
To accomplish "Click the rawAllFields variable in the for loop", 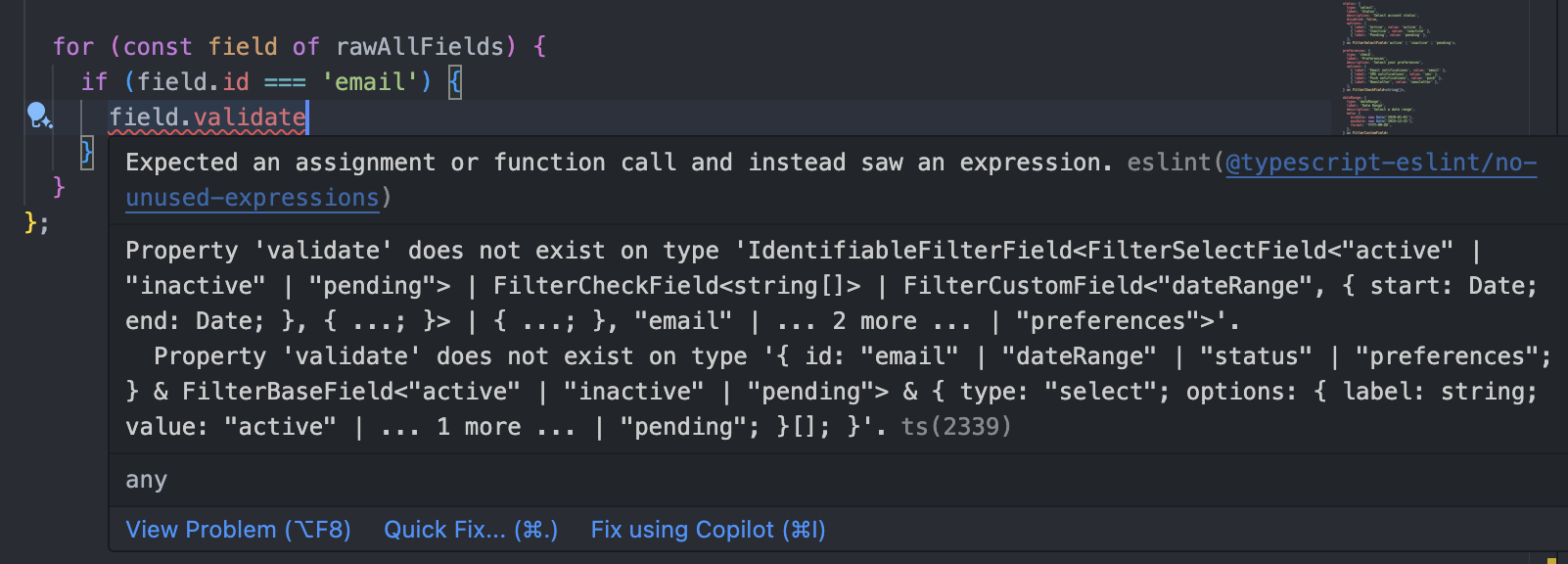I will coord(421,46).
